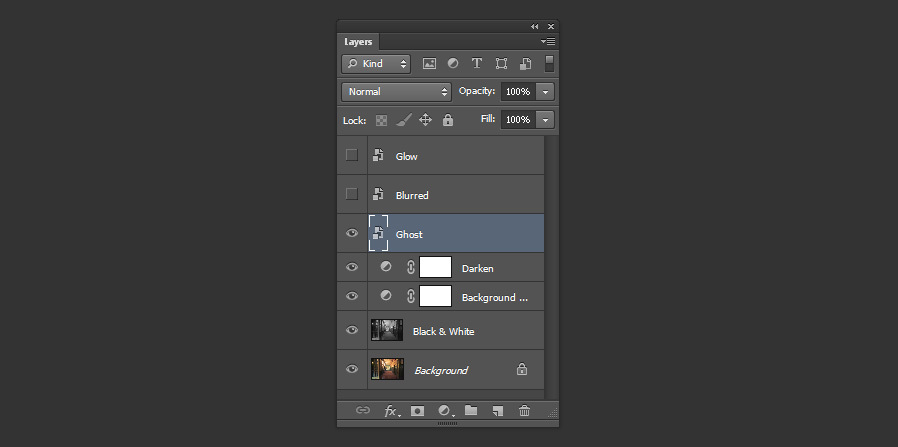The width and height of the screenshot is (898, 447).
Task: Select the Glow layer name
Action: click(407, 156)
